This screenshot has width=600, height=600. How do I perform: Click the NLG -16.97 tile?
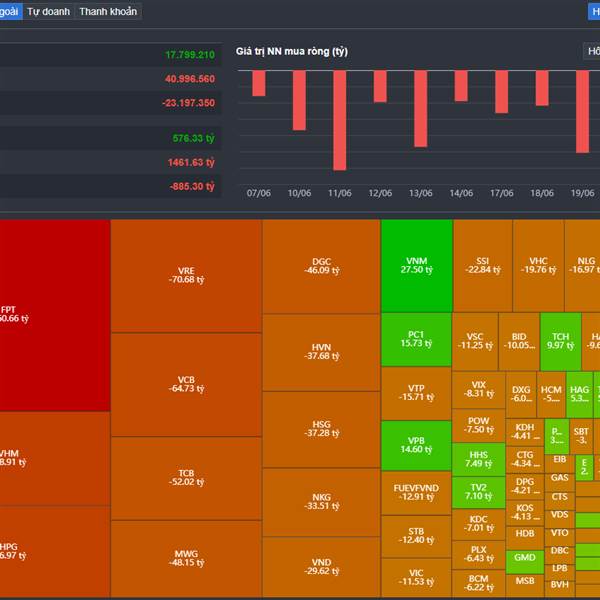pyautogui.click(x=582, y=266)
